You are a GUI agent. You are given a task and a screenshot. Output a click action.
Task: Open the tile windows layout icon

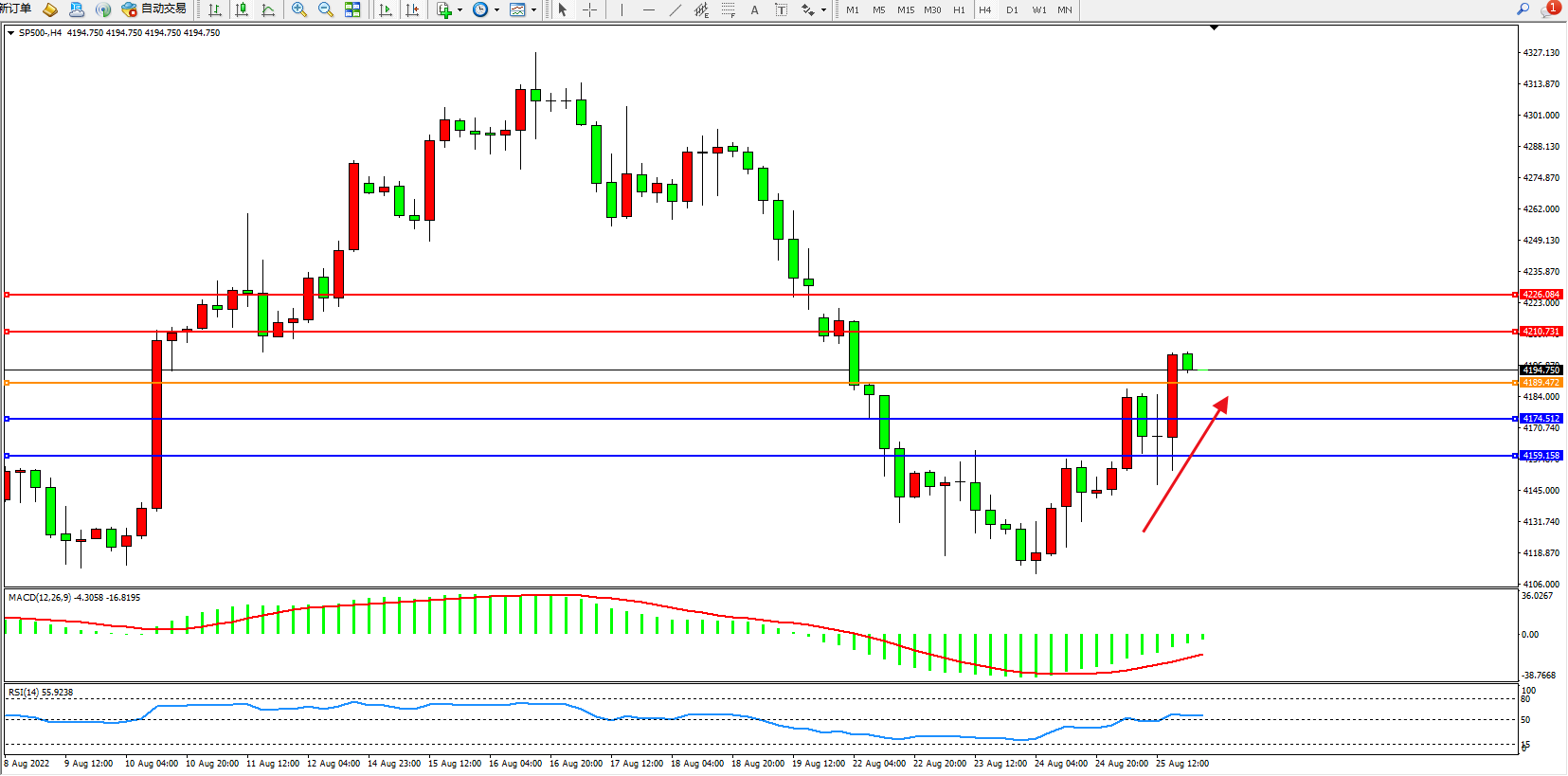(x=352, y=9)
